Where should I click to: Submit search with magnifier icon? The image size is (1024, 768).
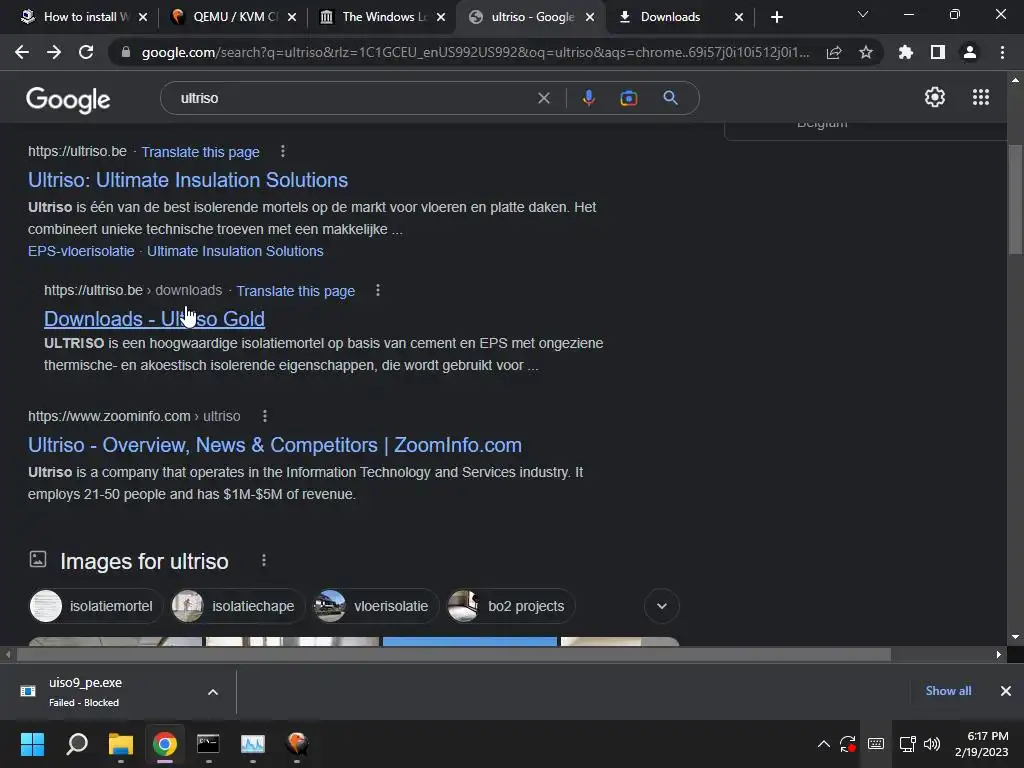[x=670, y=98]
